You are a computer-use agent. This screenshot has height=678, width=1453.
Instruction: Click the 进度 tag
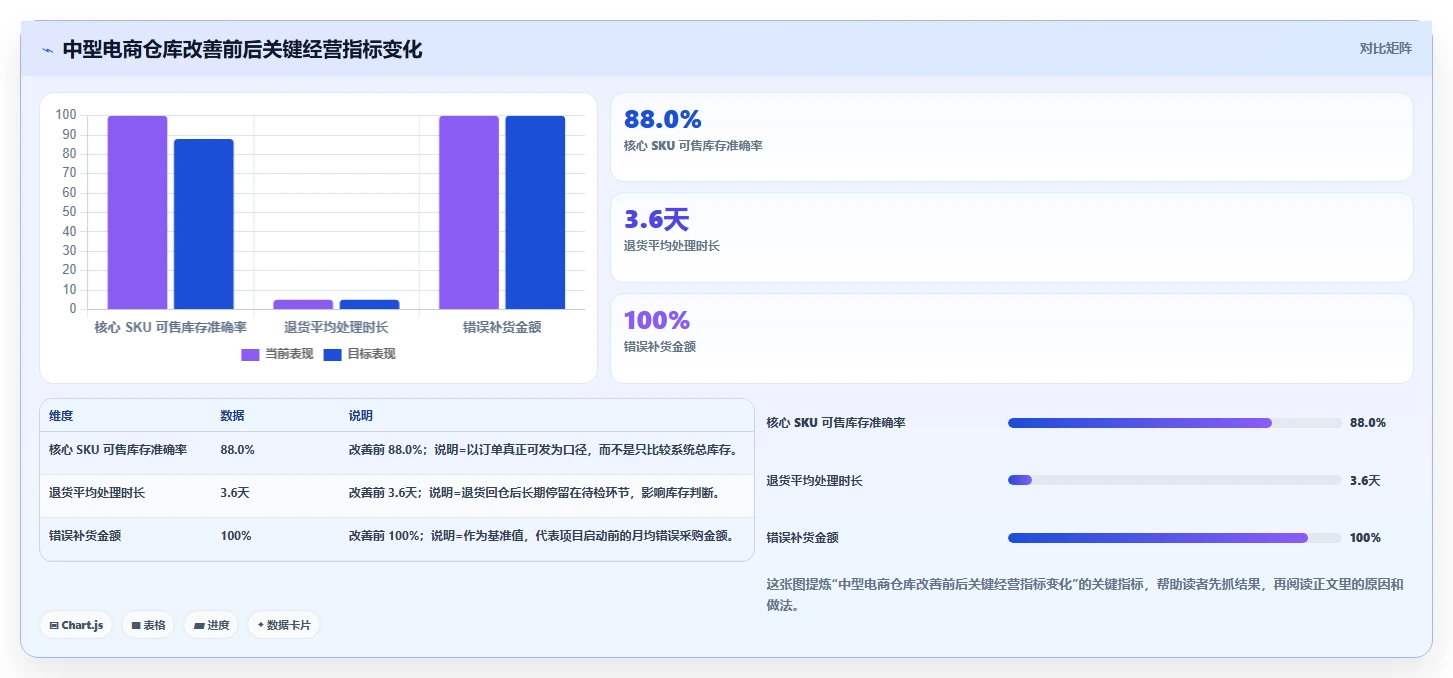pyautogui.click(x=211, y=625)
